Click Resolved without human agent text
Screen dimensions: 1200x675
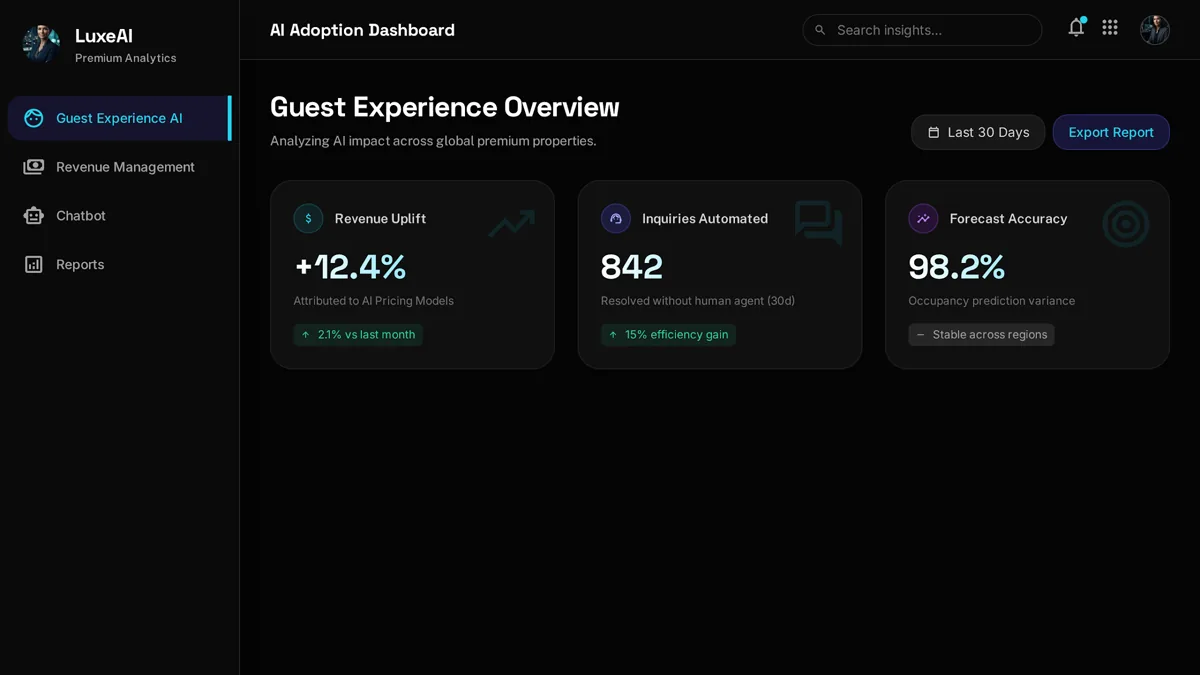click(x=698, y=301)
